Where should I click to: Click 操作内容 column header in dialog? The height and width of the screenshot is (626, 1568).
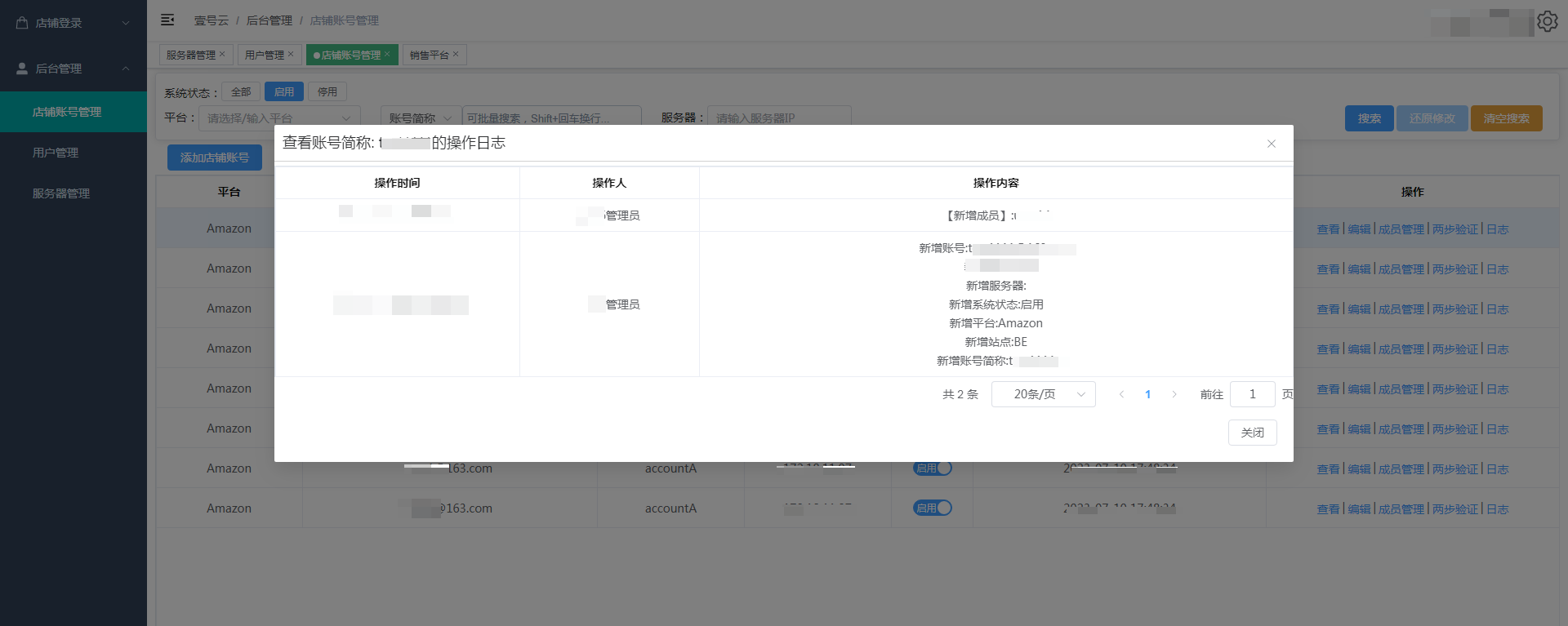pyautogui.click(x=996, y=183)
